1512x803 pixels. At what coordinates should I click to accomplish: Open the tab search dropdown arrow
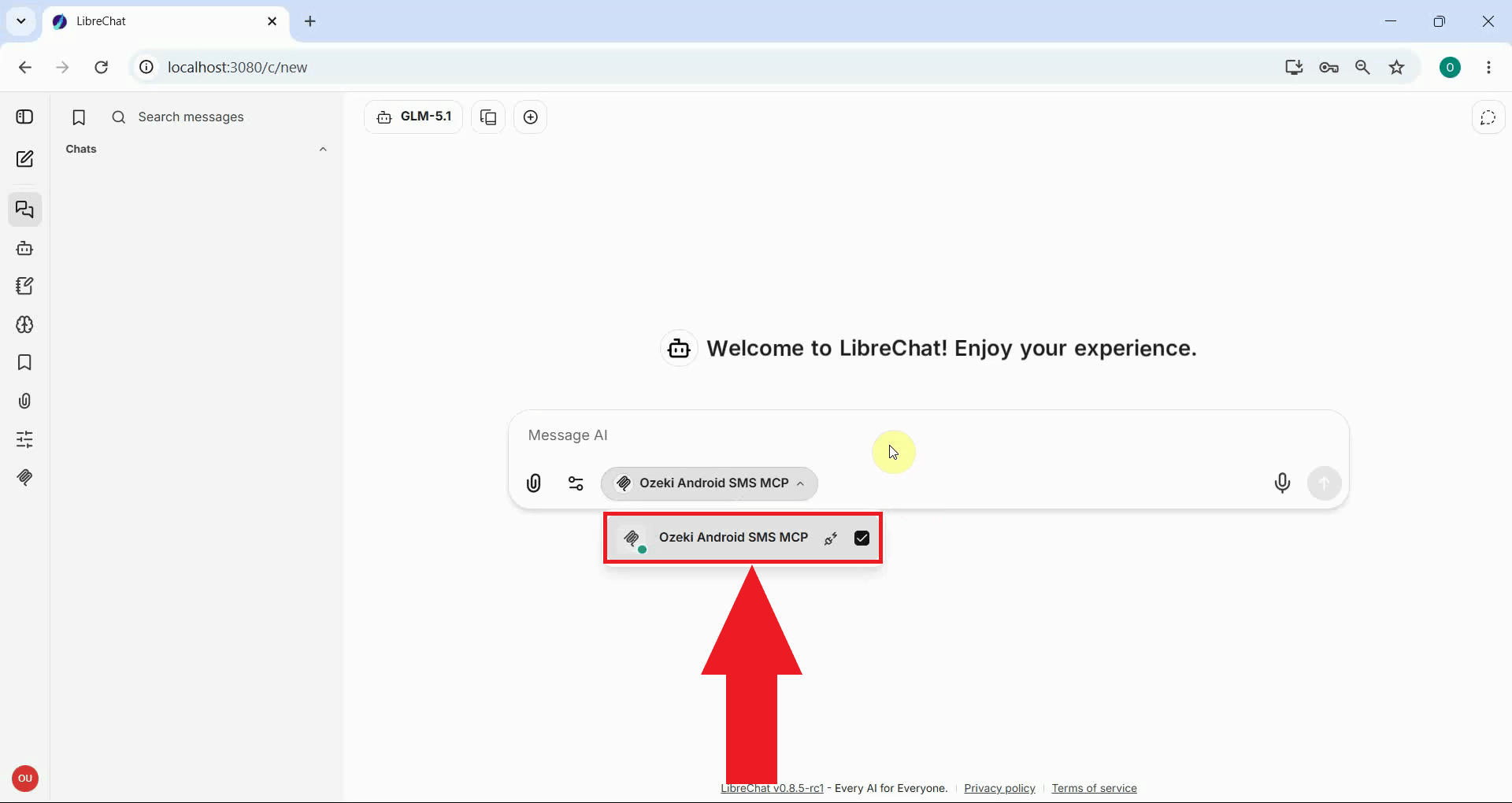(21, 21)
